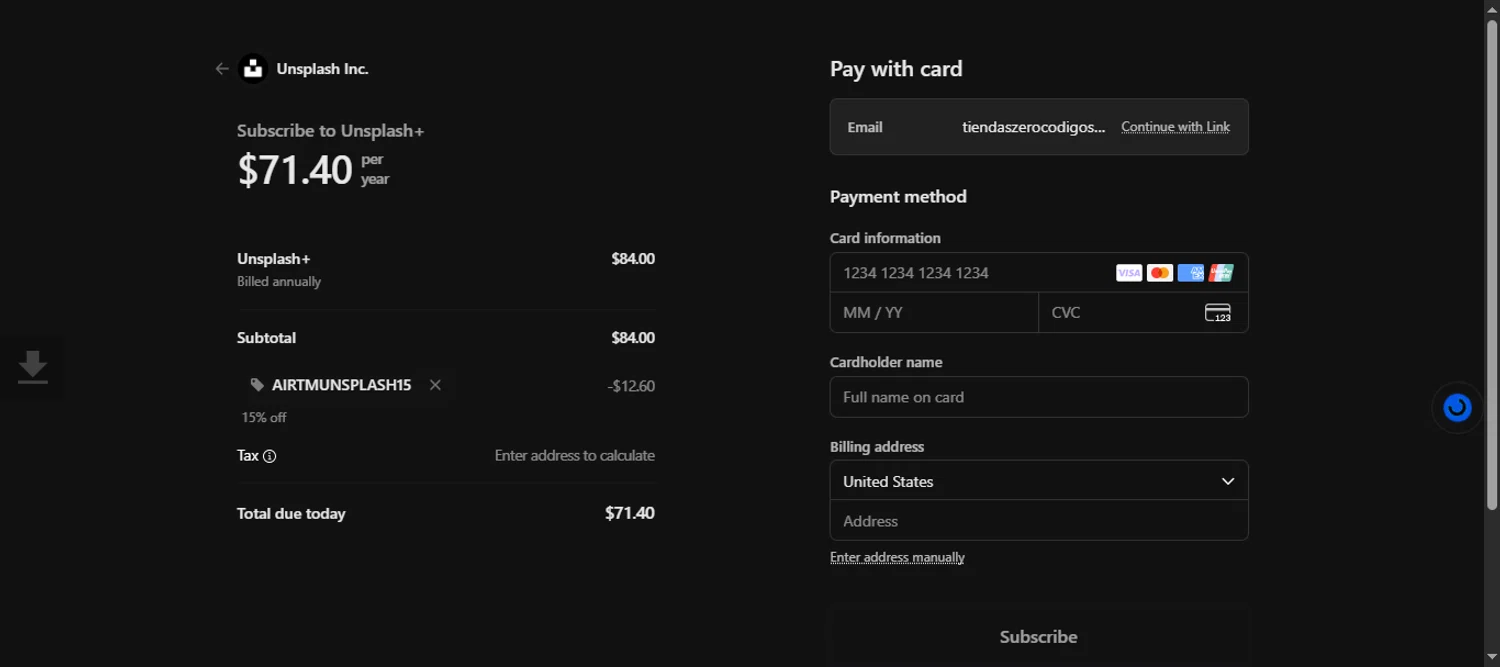
Task: Click the -$12.60 discount amount
Action: click(x=631, y=386)
